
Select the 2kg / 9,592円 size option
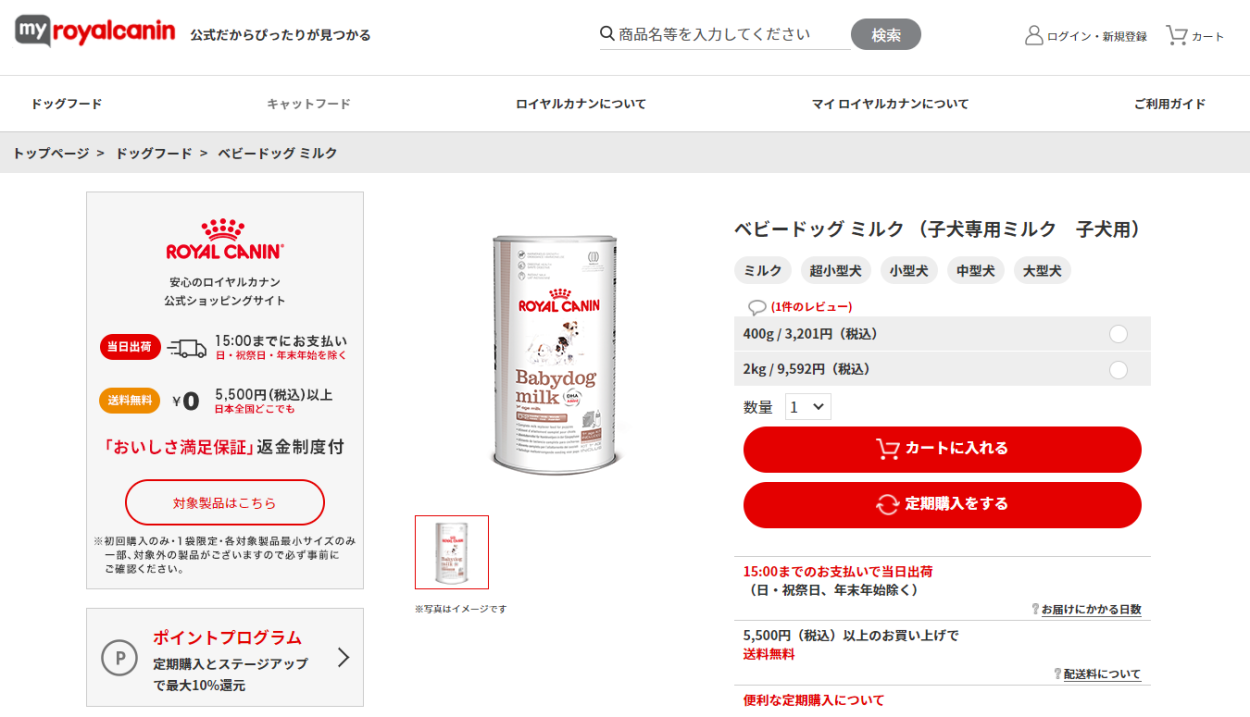pyautogui.click(x=942, y=369)
